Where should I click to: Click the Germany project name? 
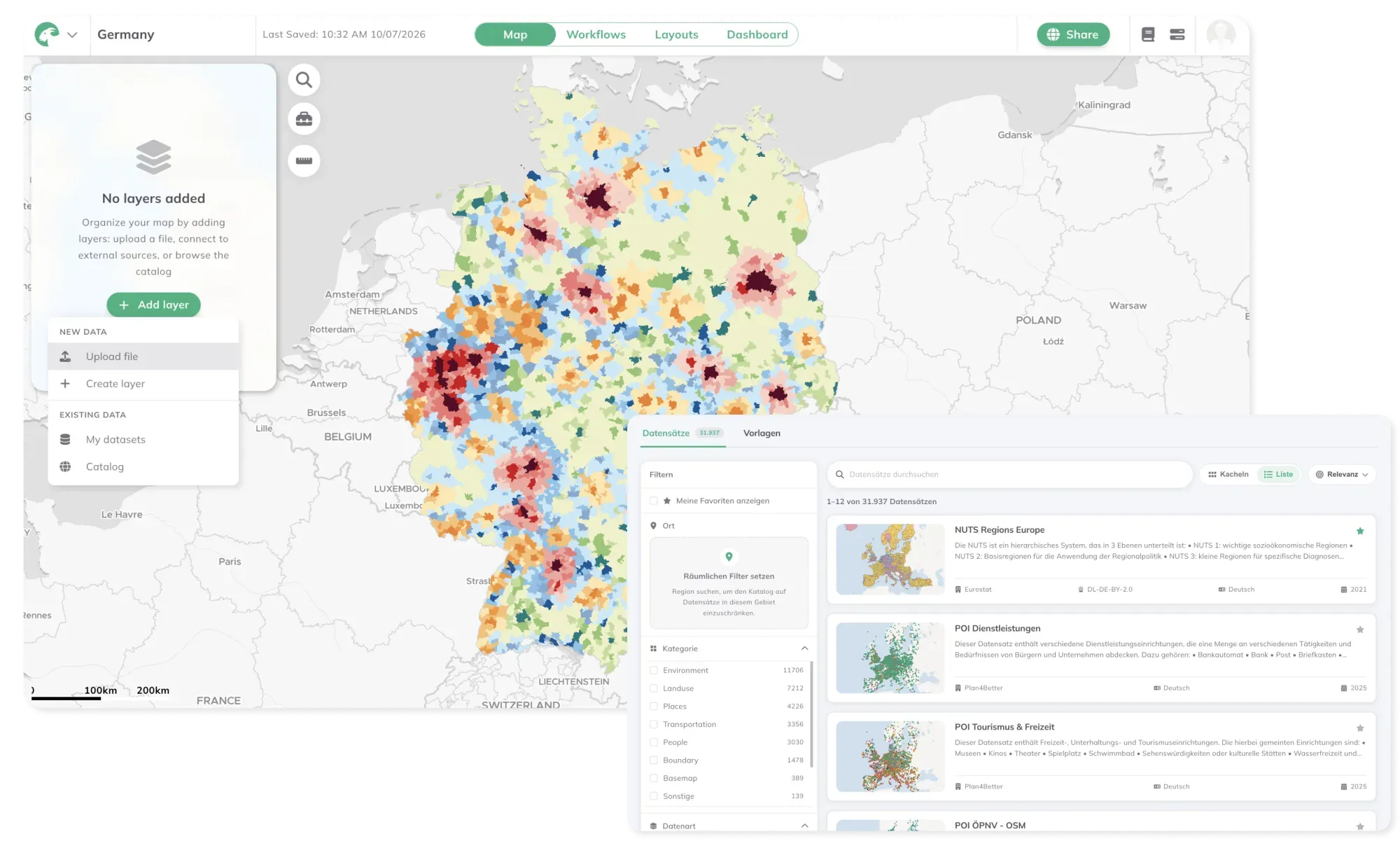tap(126, 34)
